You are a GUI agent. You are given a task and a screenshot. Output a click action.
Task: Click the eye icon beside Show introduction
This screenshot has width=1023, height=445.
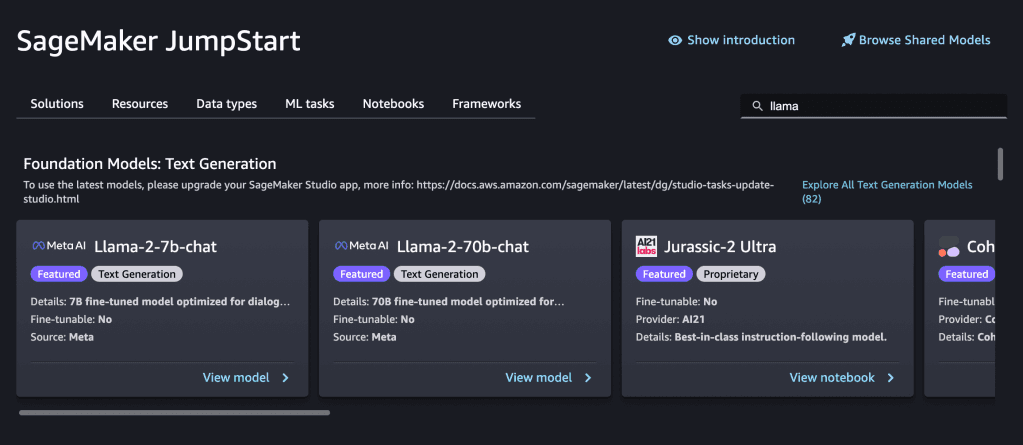pyautogui.click(x=675, y=40)
